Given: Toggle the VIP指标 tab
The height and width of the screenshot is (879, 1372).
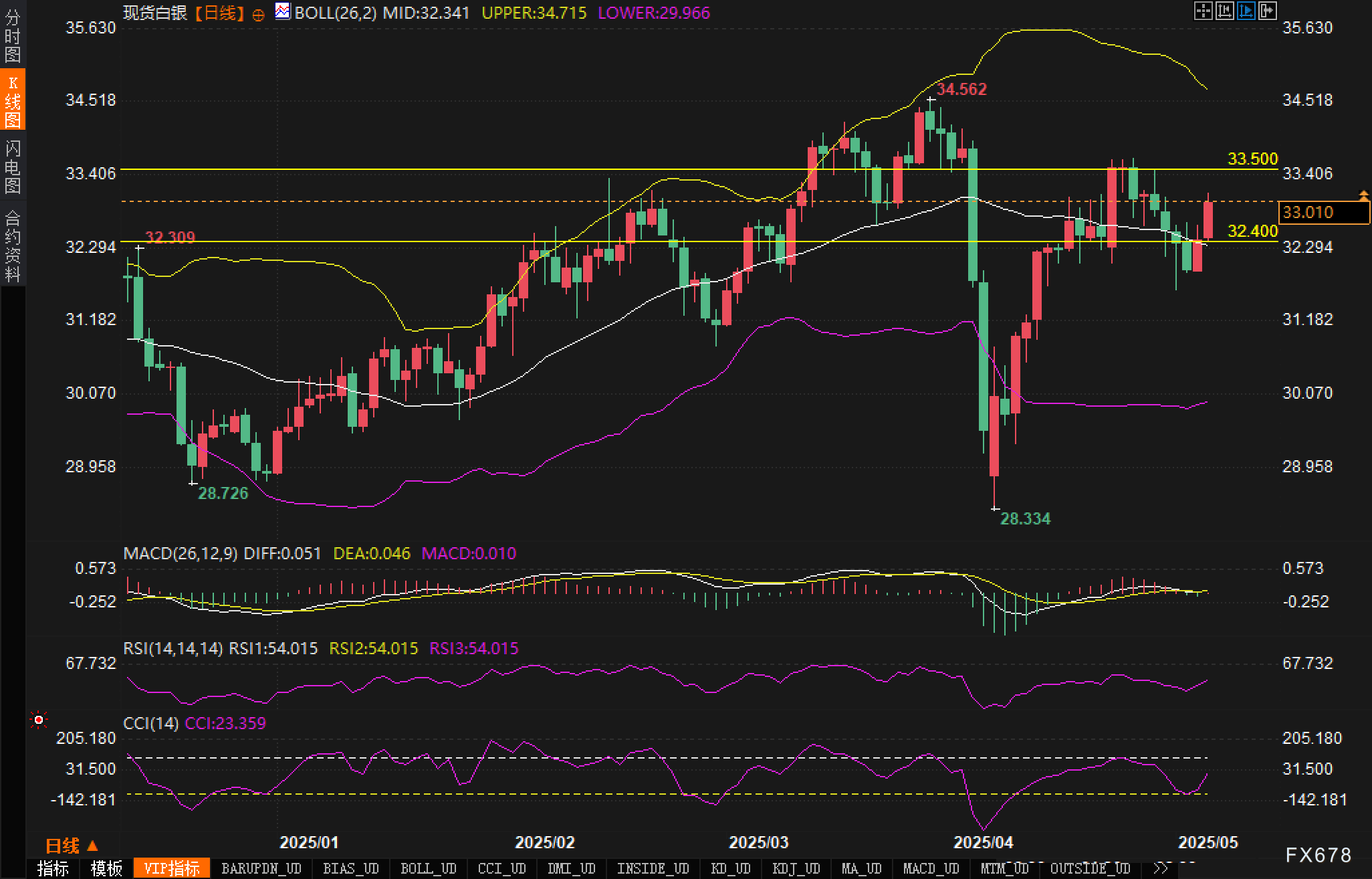Looking at the screenshot, I should click(172, 868).
